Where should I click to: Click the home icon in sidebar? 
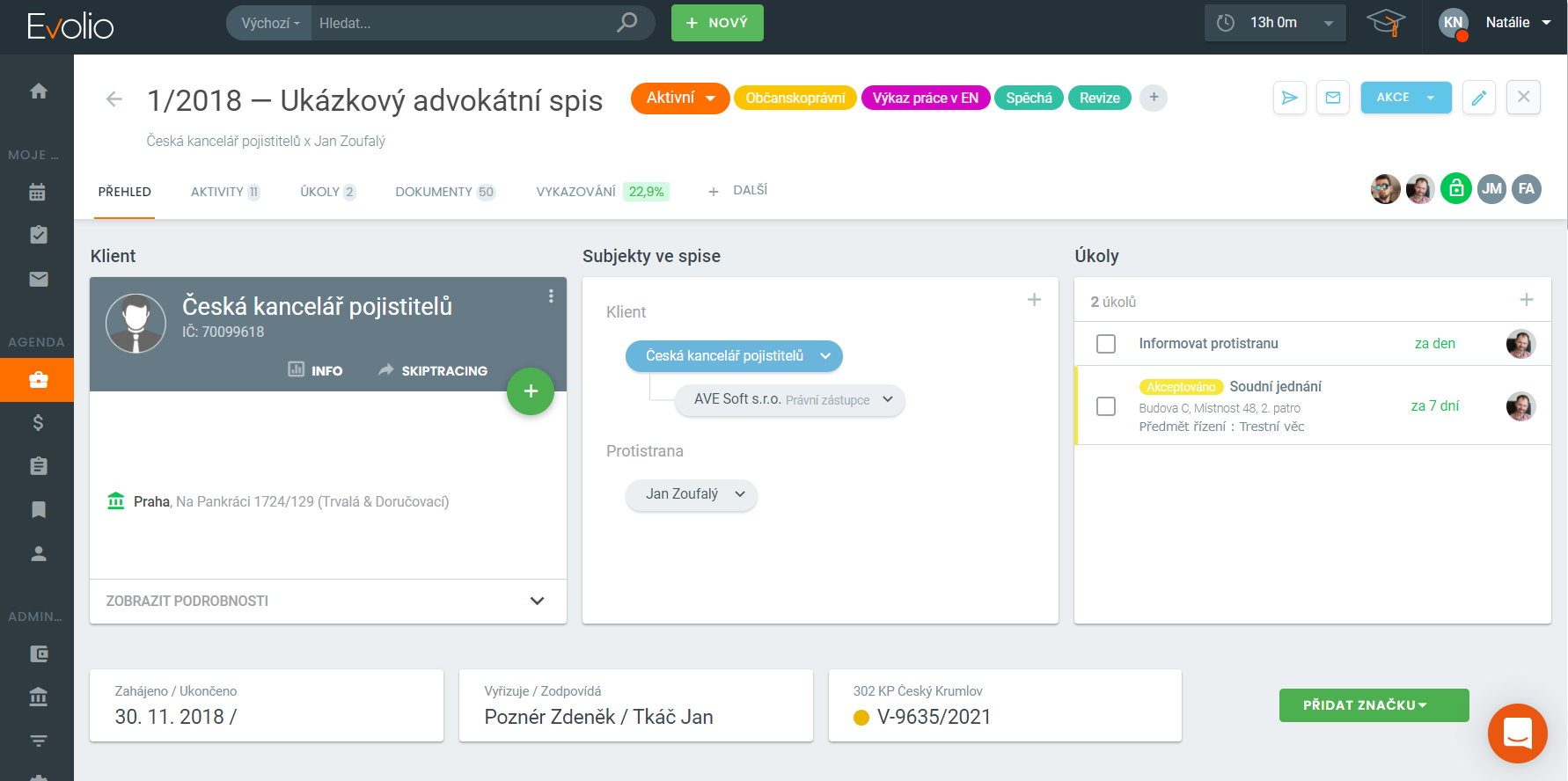38,91
